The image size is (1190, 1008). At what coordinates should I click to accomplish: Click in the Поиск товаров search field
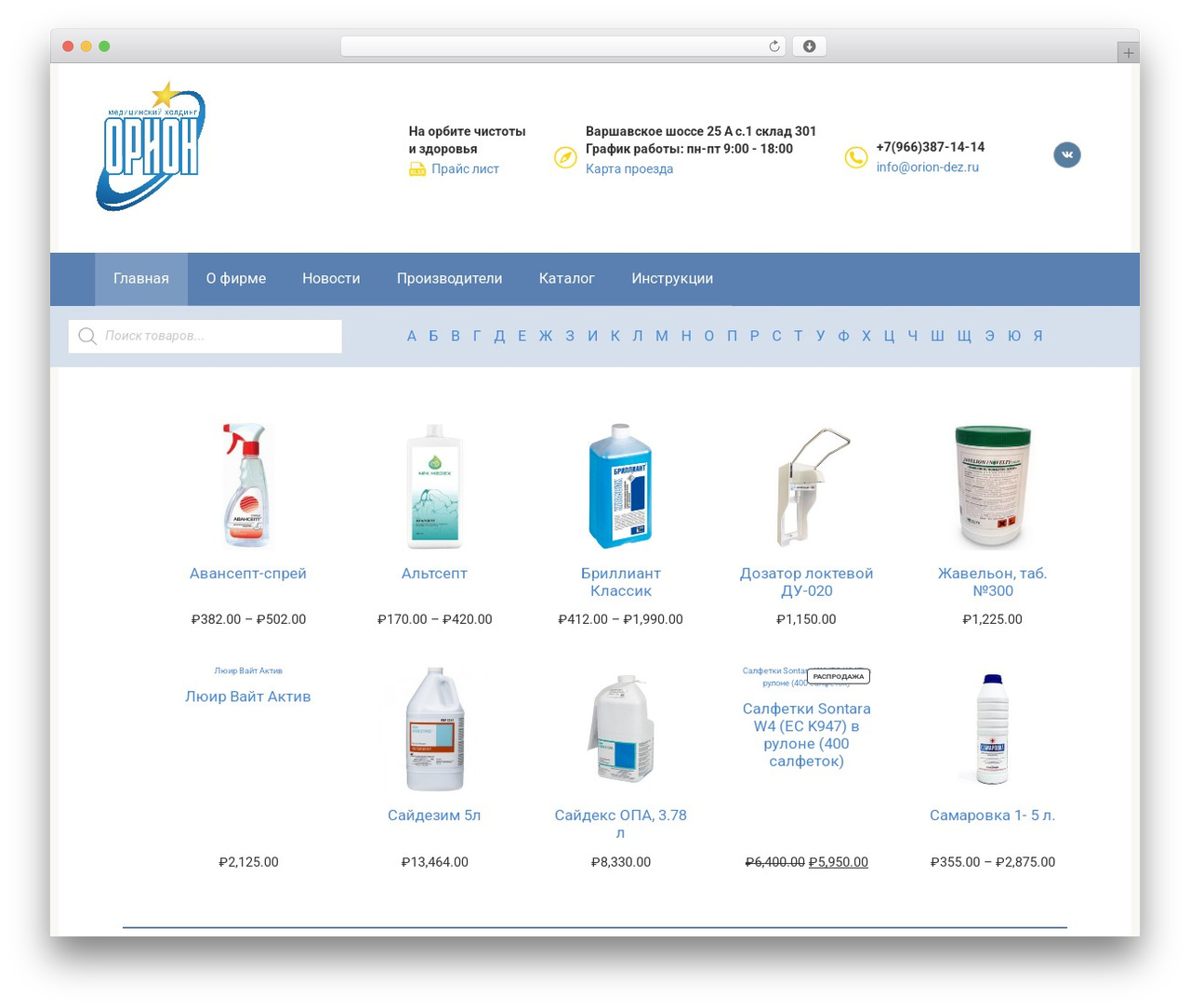tap(205, 336)
